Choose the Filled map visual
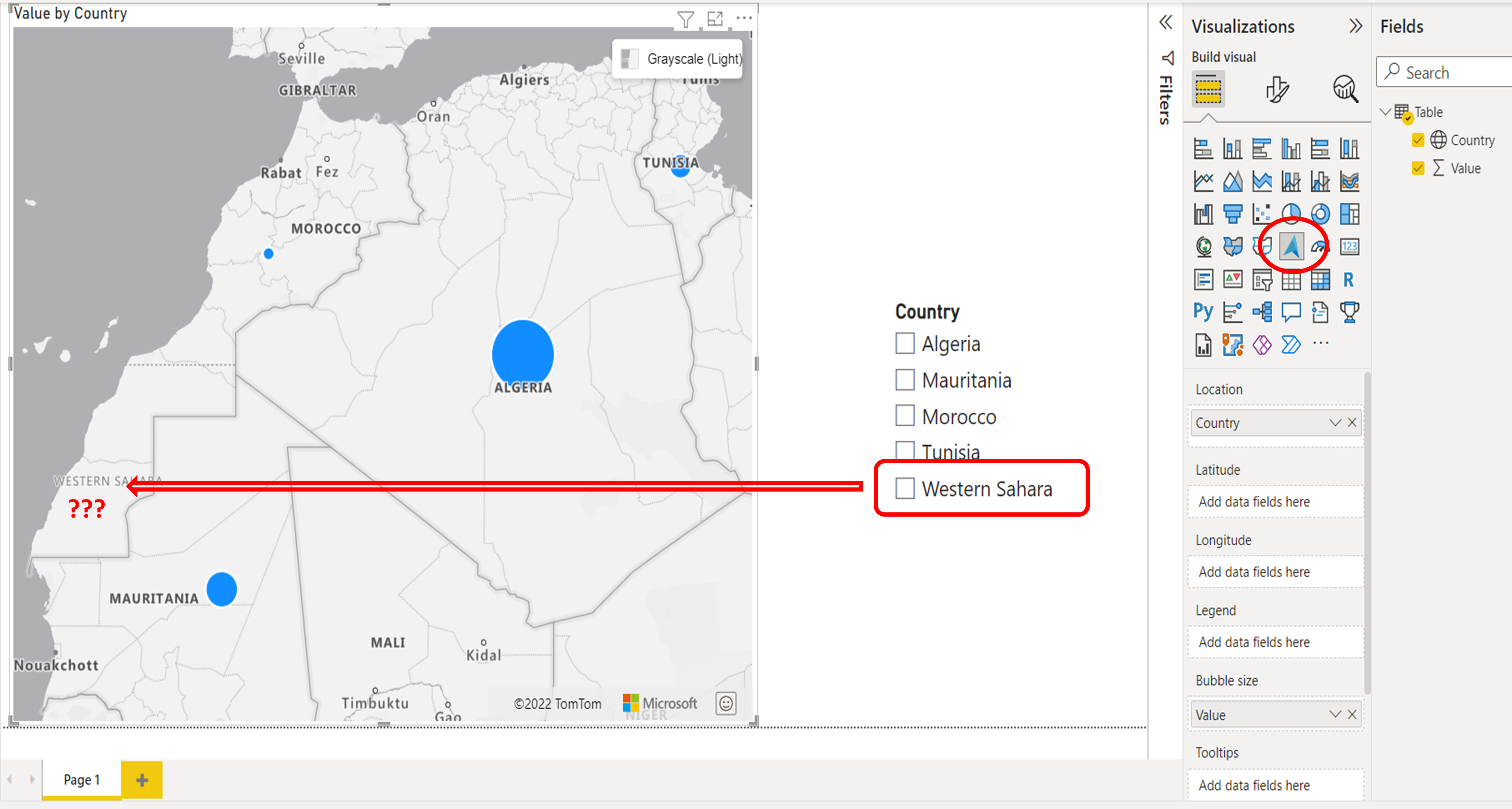Screen dimensions: 1512x809 [1232, 247]
